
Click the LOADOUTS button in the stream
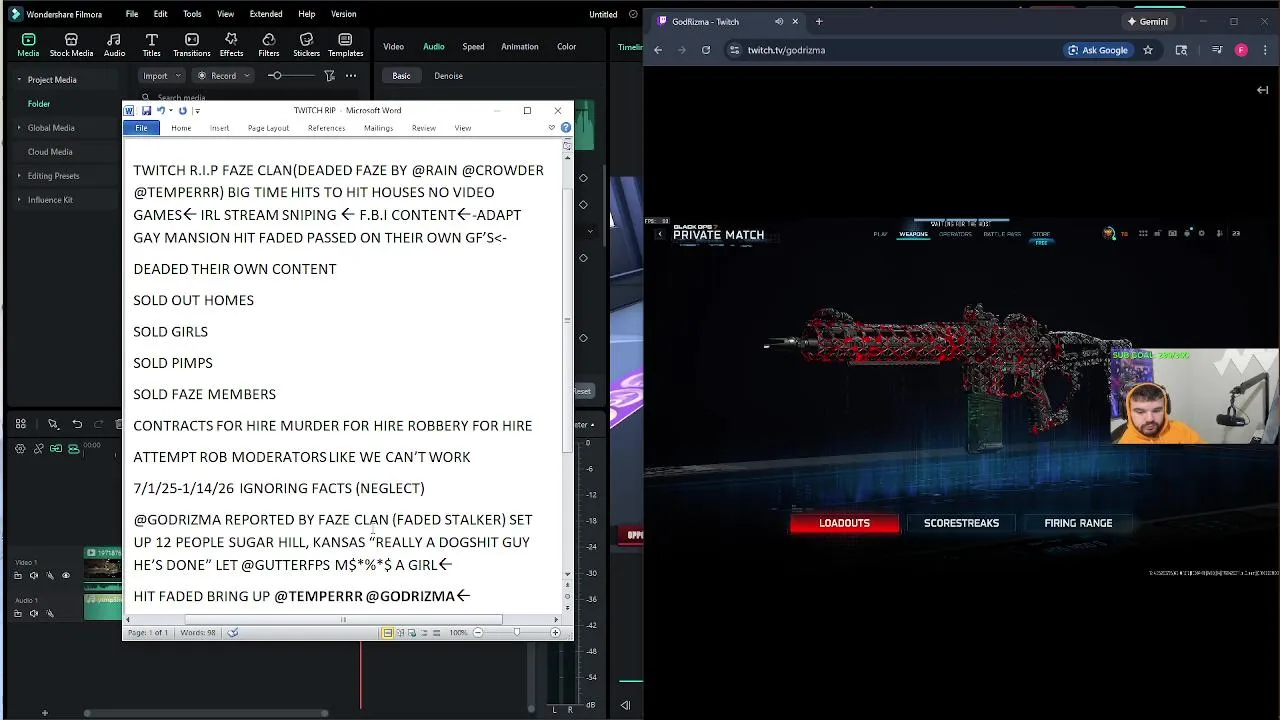[x=844, y=523]
